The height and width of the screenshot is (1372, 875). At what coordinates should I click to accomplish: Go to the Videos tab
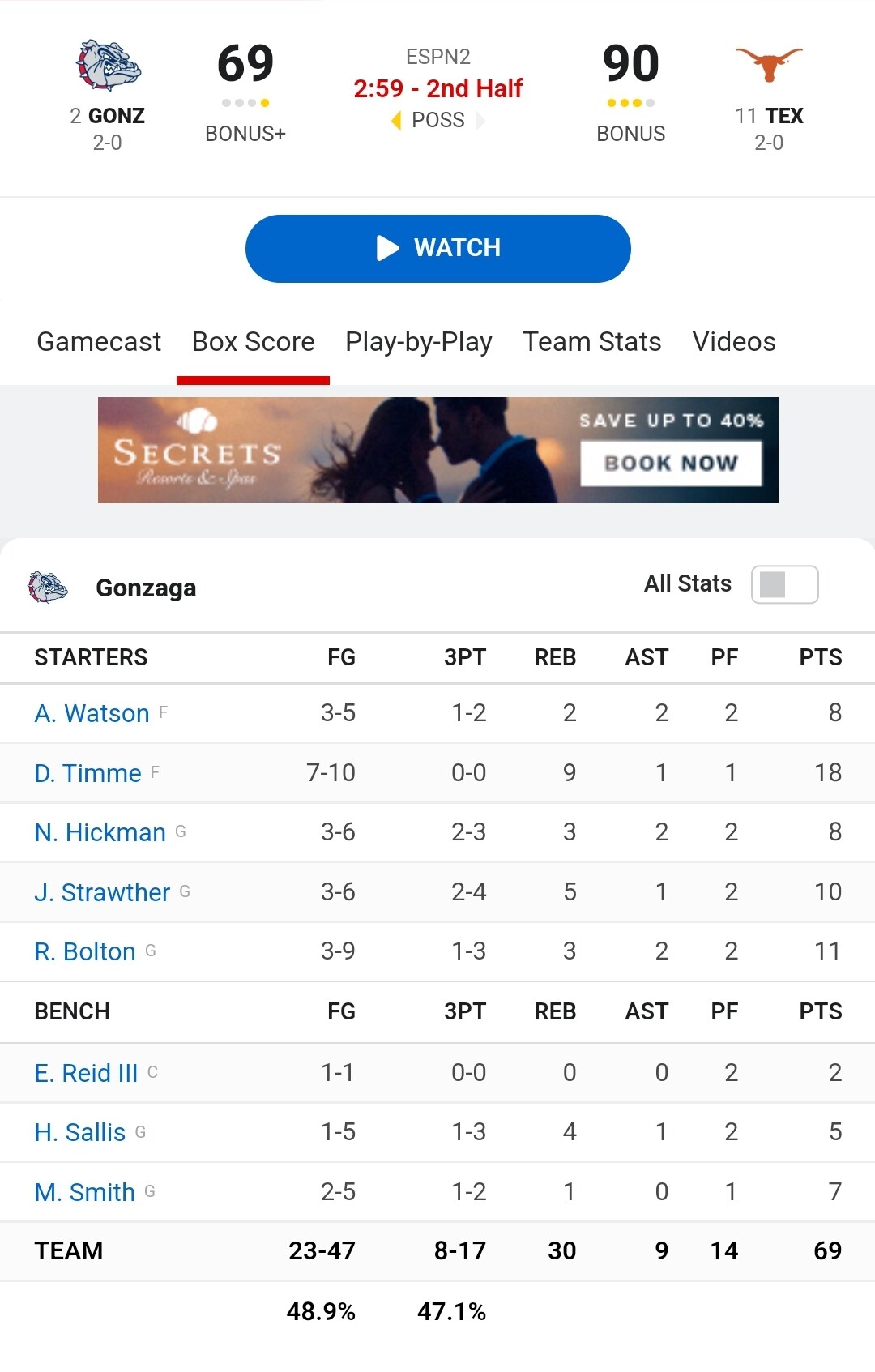[734, 342]
